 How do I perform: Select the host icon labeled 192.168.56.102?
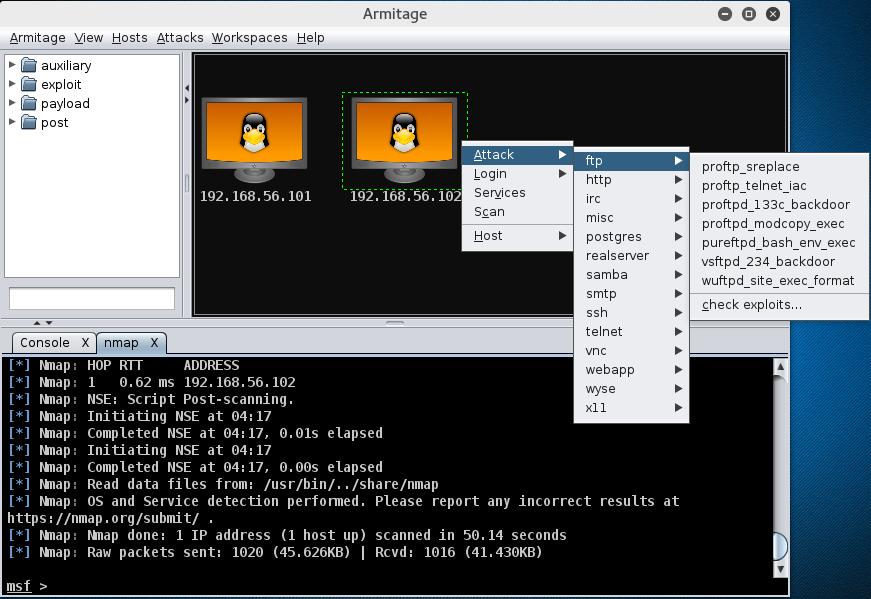404,139
